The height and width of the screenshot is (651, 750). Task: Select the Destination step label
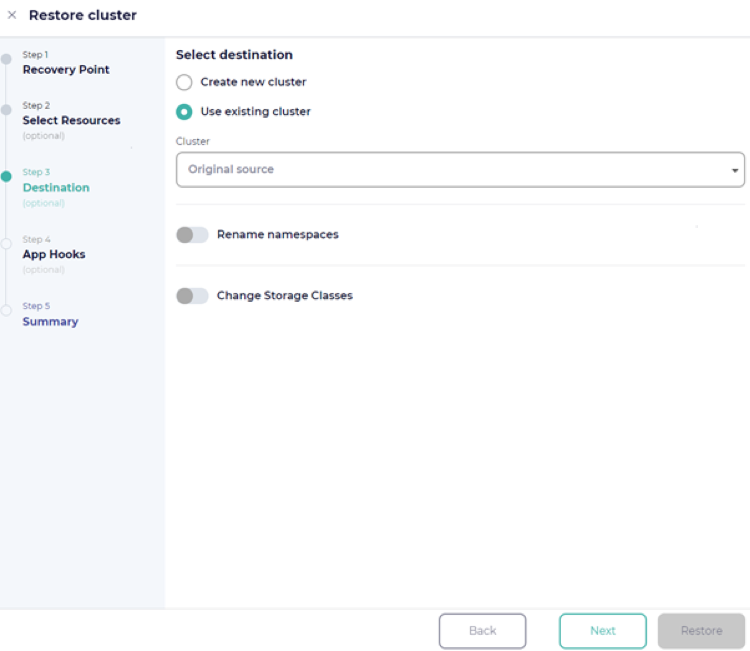pyautogui.click(x=56, y=188)
